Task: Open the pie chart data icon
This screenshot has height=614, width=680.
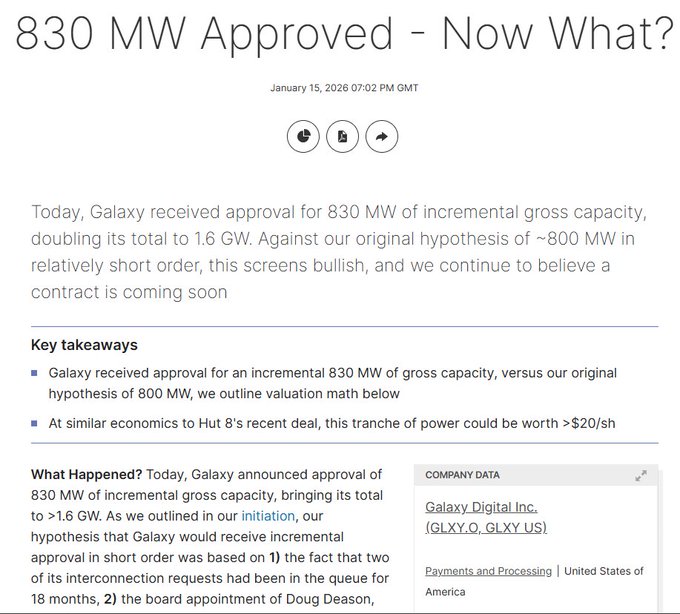Action: [x=303, y=136]
